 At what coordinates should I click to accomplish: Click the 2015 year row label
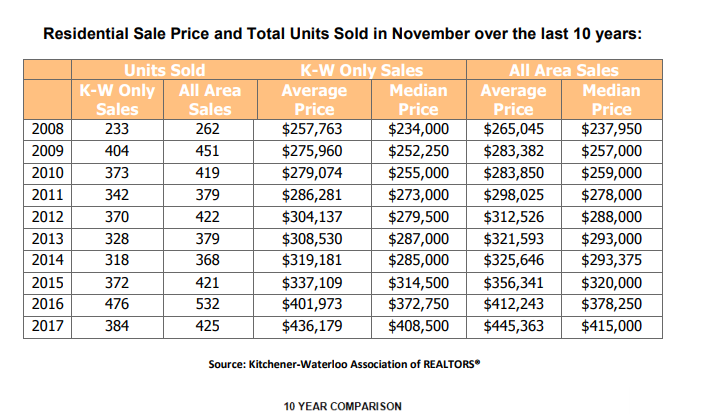pos(47,282)
